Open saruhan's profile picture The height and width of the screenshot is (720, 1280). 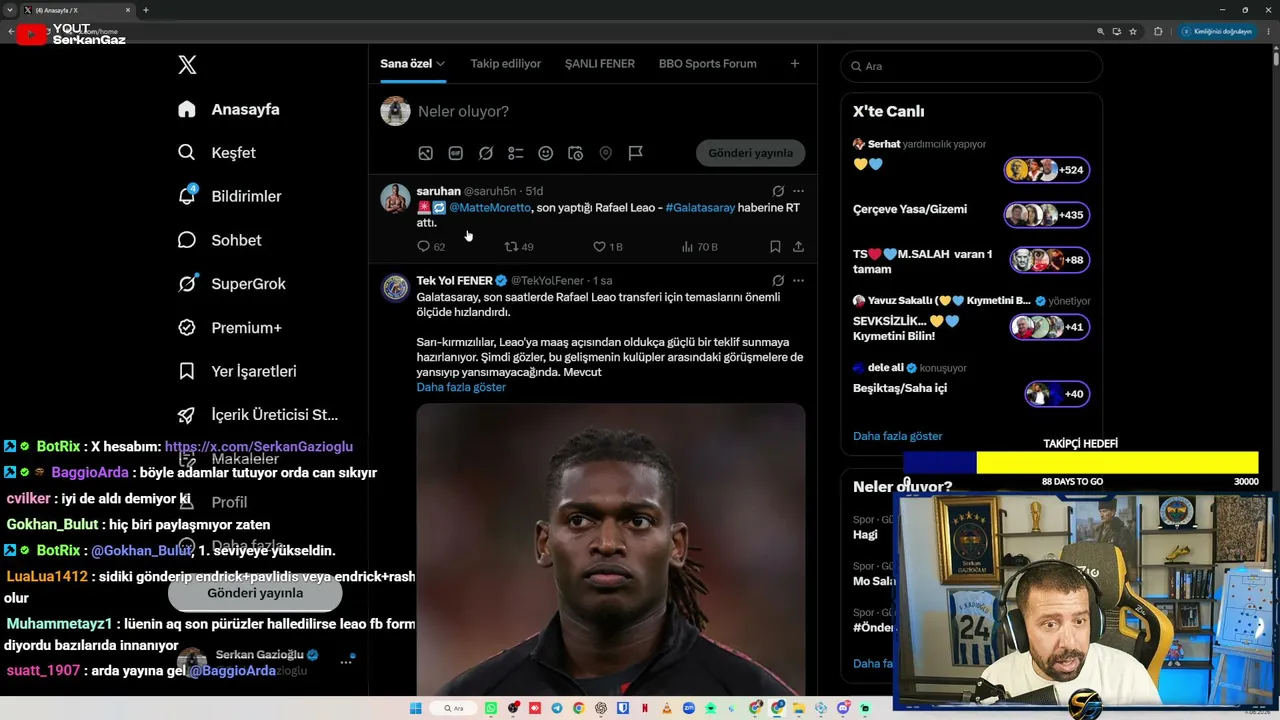point(396,198)
